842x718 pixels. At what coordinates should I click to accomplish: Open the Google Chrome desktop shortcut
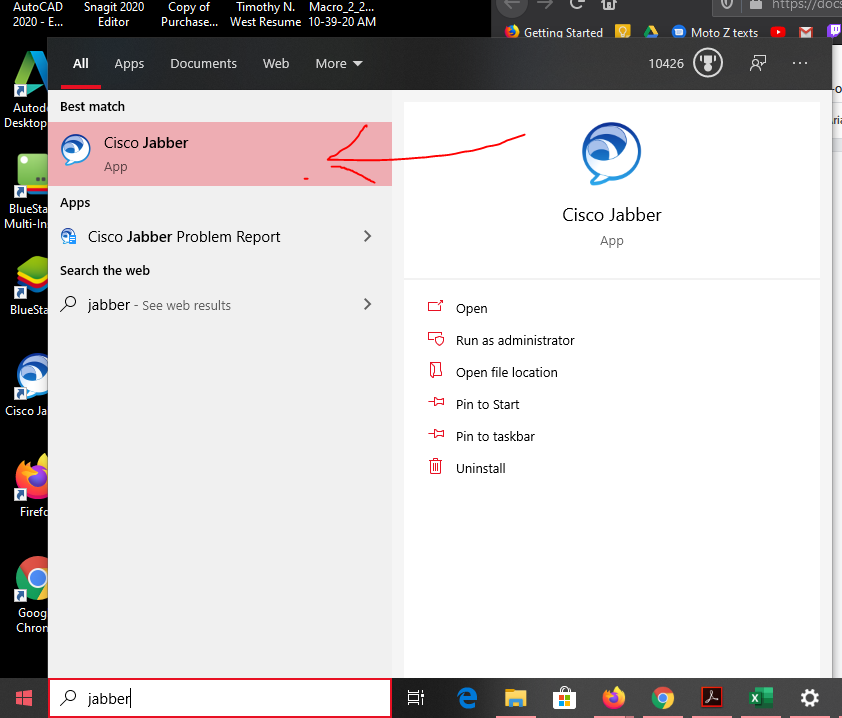31,595
